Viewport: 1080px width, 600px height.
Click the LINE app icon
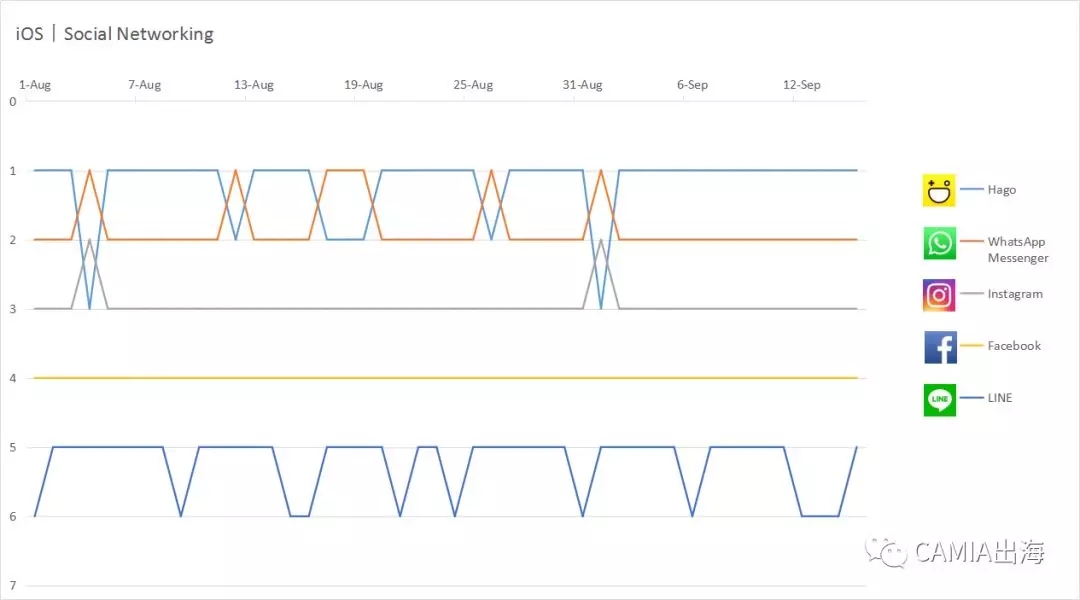coord(940,399)
